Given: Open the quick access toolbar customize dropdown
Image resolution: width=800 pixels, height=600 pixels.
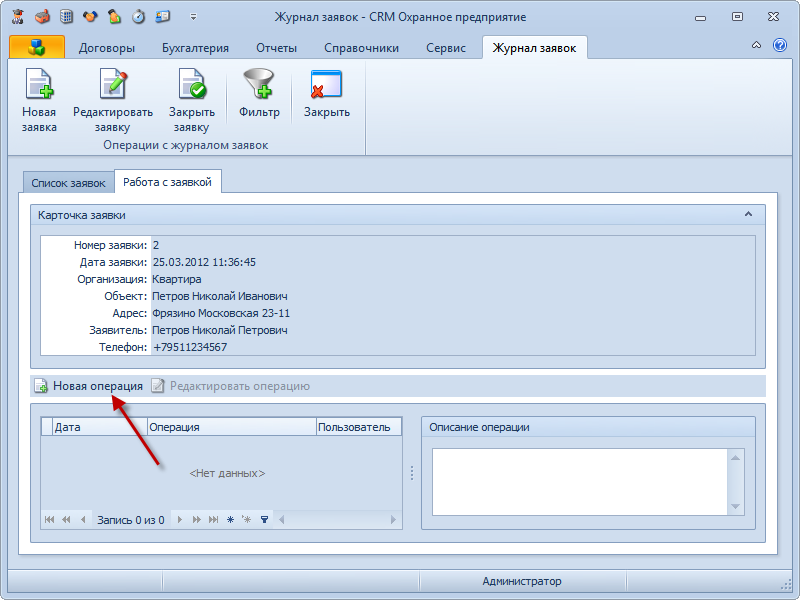Looking at the screenshot, I should point(193,17).
